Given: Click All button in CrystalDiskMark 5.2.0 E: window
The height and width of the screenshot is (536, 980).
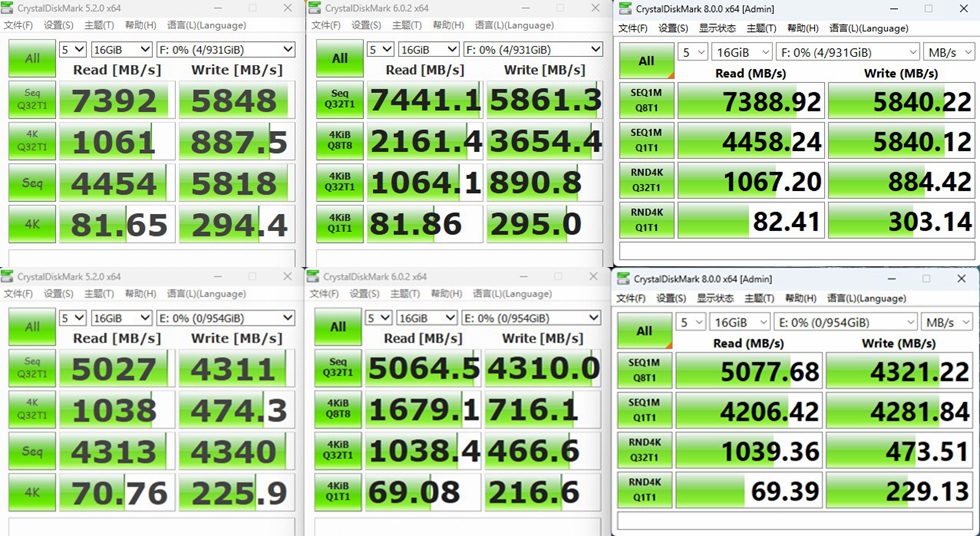Looking at the screenshot, I should pyautogui.click(x=32, y=327).
